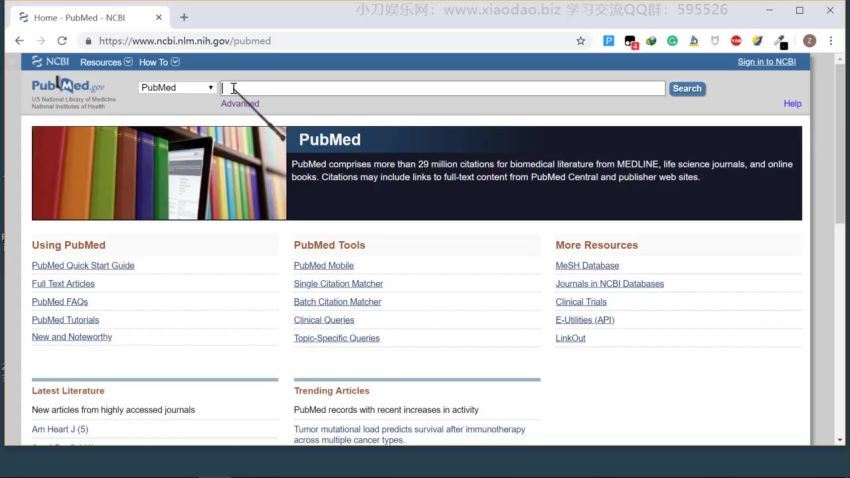Click the colorful shield extension icon
The width and height of the screenshot is (850, 478).
click(757, 41)
